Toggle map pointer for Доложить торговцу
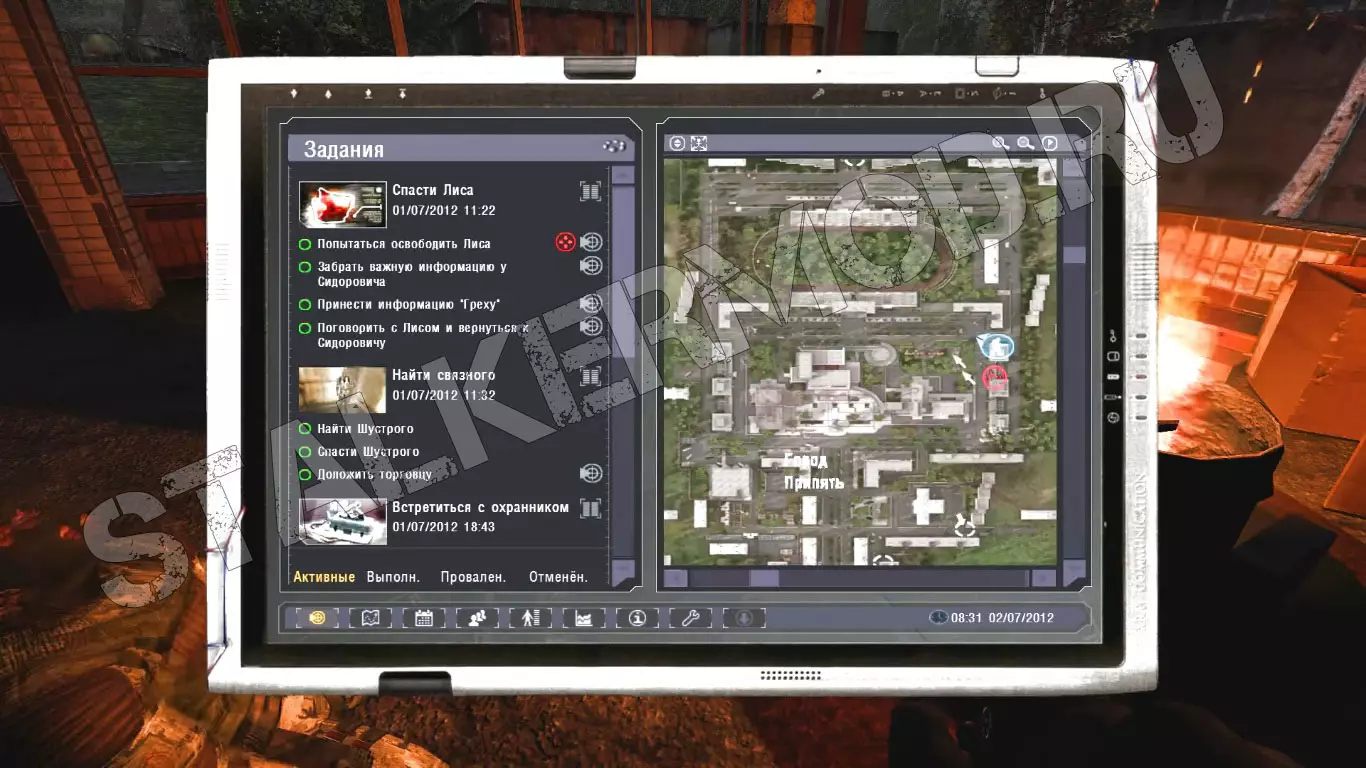This screenshot has width=1366, height=768. pos(591,473)
